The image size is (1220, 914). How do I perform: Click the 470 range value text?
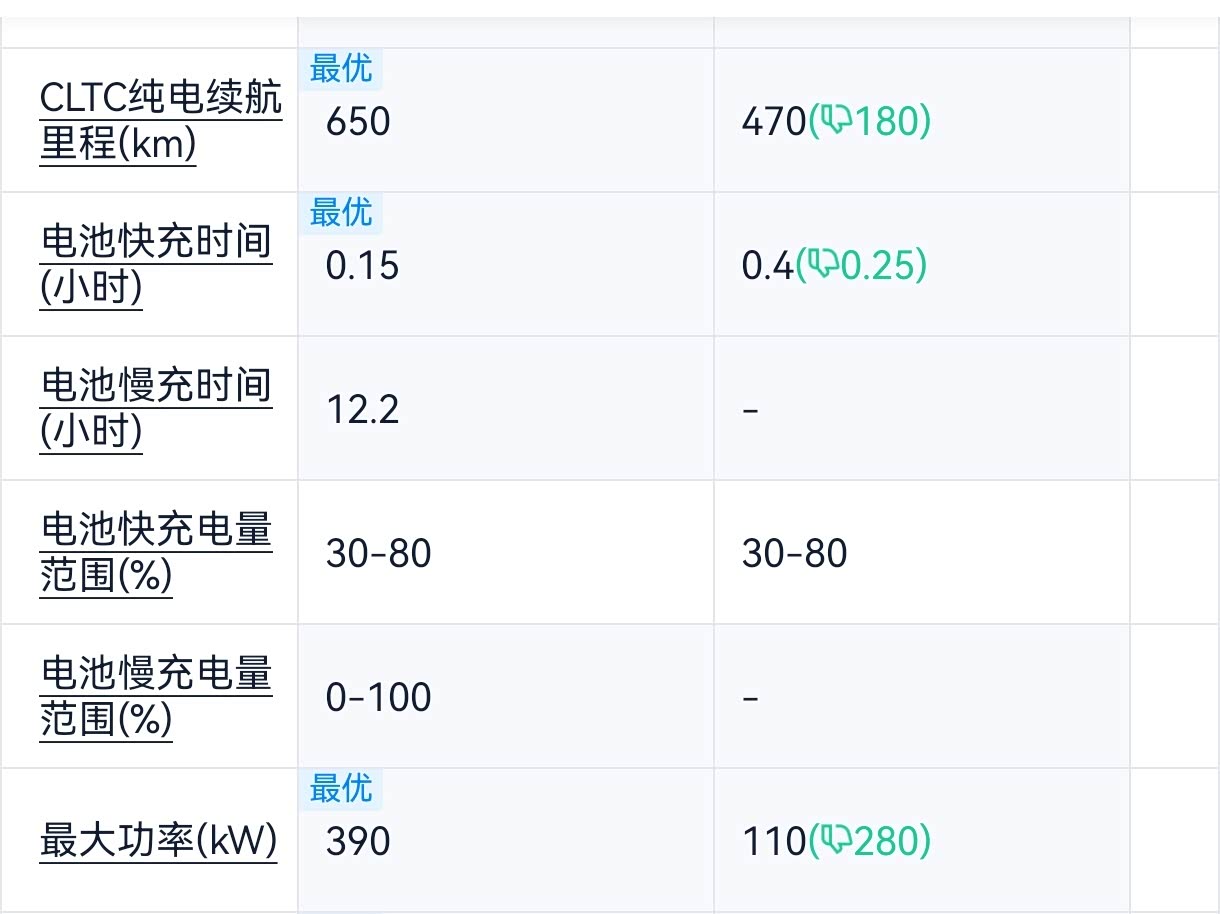pos(773,122)
